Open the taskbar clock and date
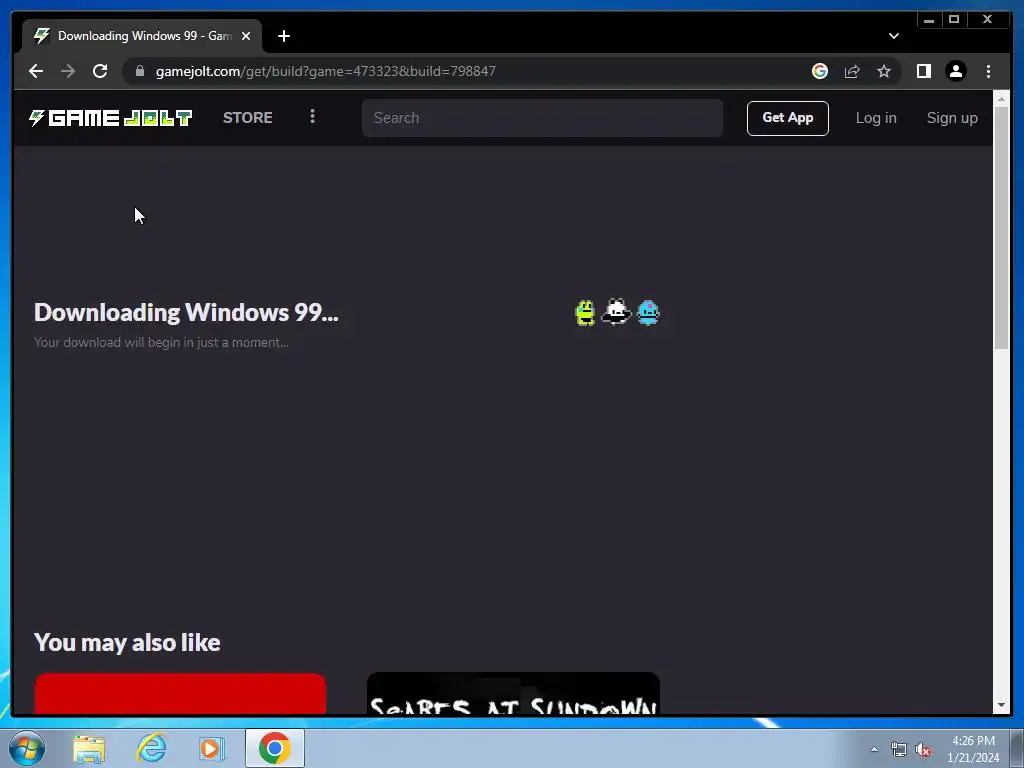 pos(973,749)
